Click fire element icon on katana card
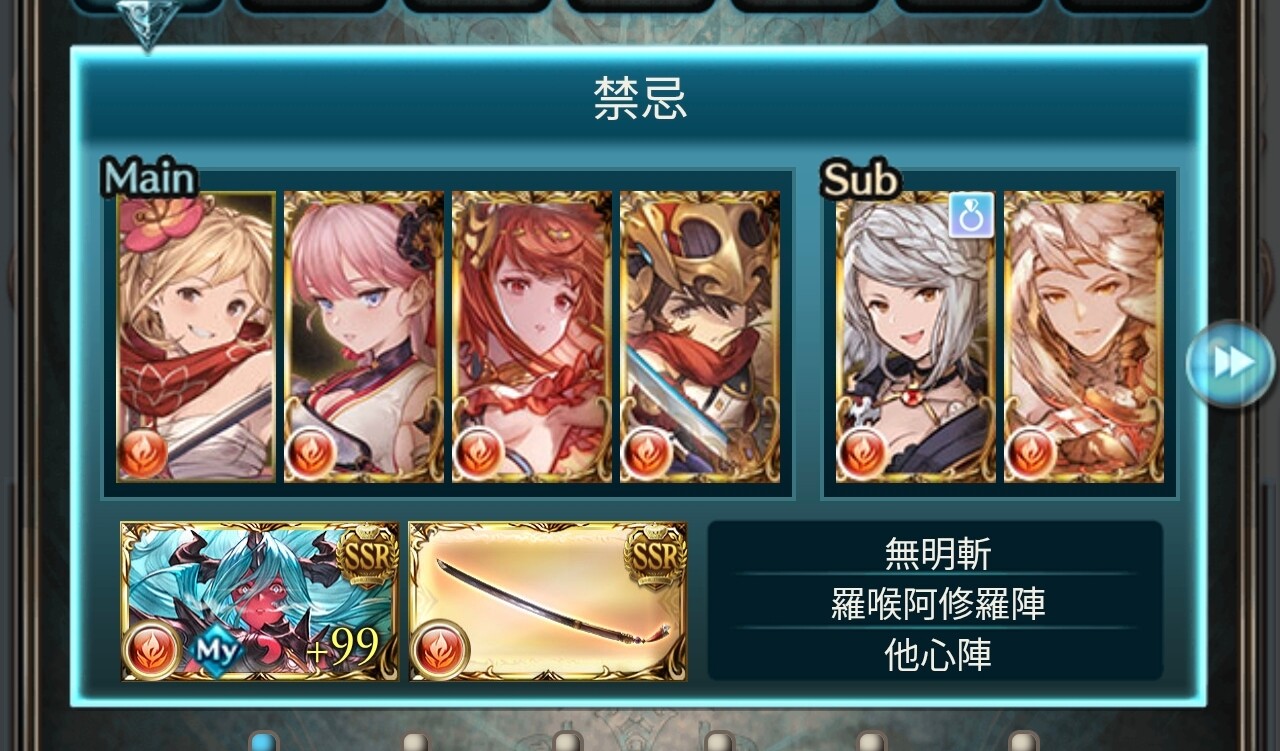 440,650
